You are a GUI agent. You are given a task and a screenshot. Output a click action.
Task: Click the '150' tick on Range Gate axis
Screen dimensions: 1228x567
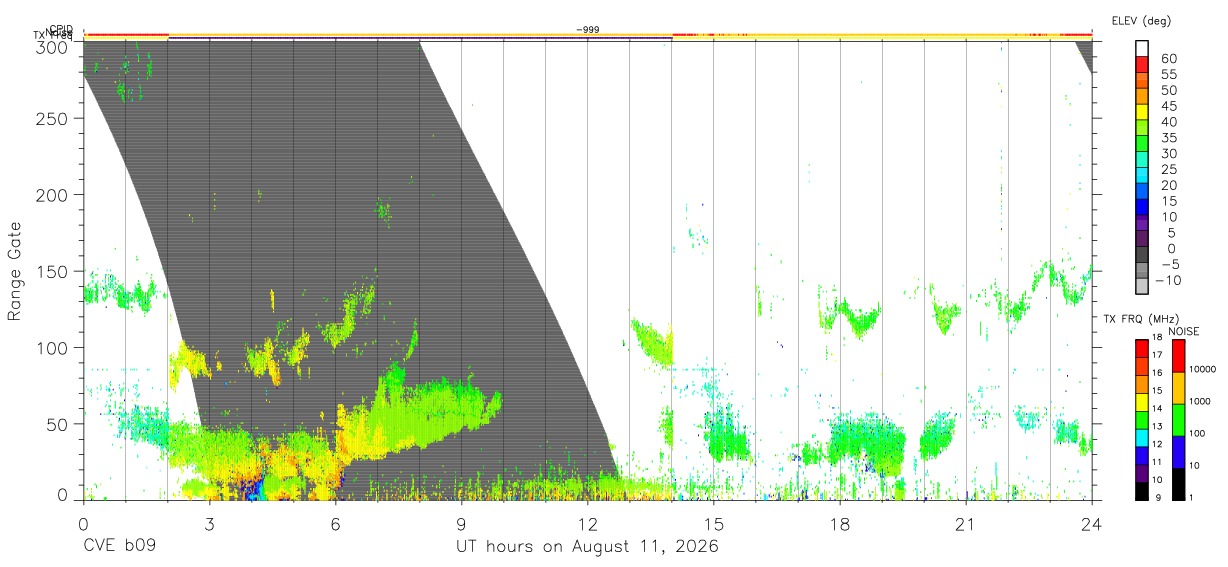[52, 271]
